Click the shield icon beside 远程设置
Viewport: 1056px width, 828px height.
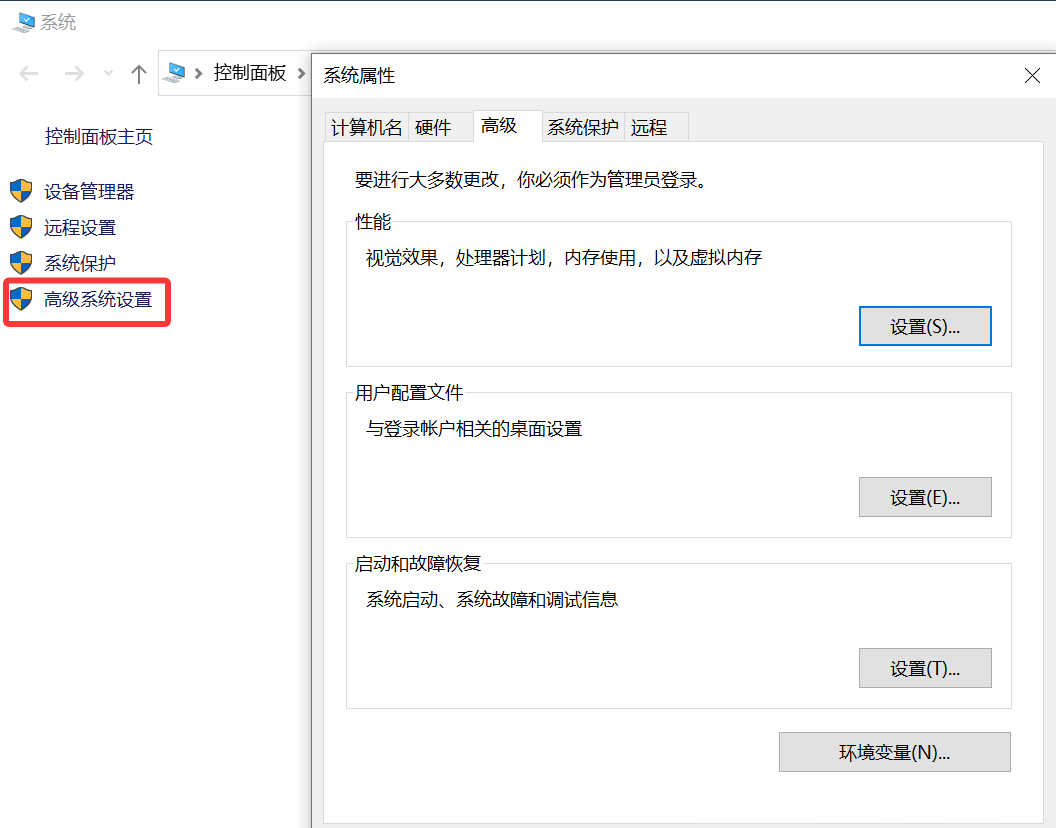click(x=22, y=227)
